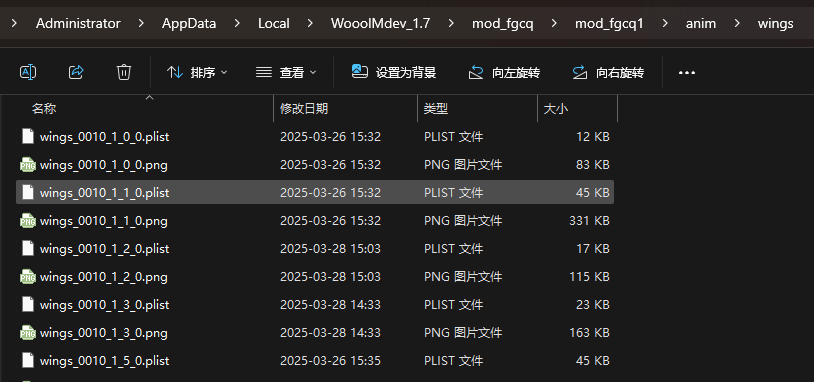814x382 pixels.
Task: Click the 12 KB size cell
Action: coord(592,137)
